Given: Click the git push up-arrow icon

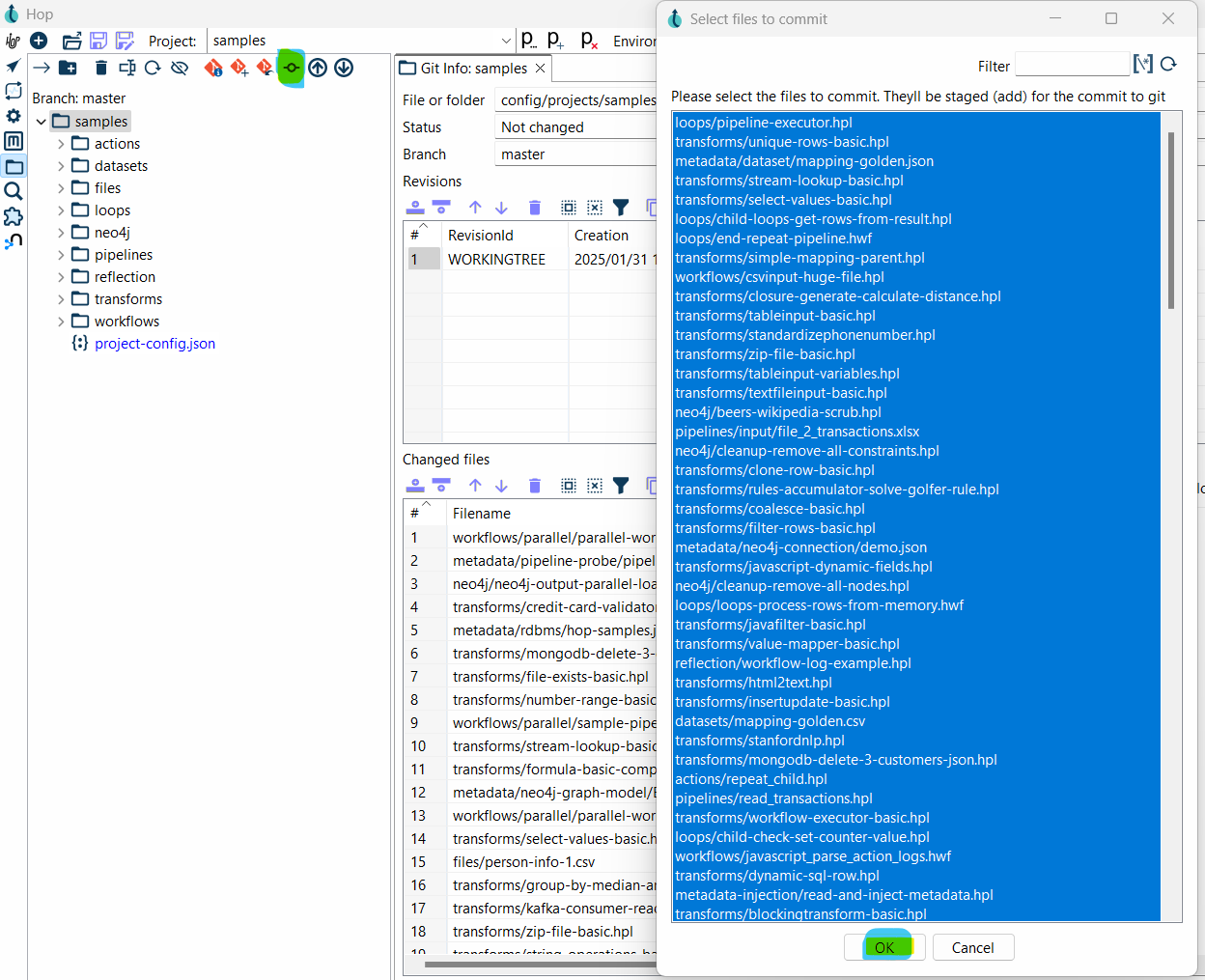Looking at the screenshot, I should pos(318,68).
